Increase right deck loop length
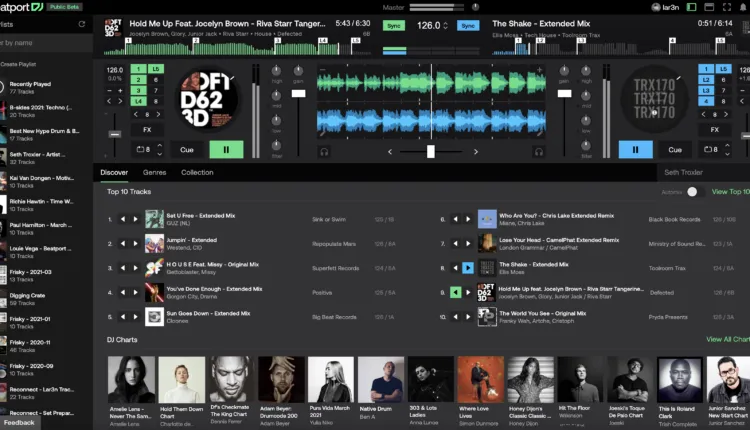Image resolution: width=750 pixels, height=430 pixels. coord(727,145)
